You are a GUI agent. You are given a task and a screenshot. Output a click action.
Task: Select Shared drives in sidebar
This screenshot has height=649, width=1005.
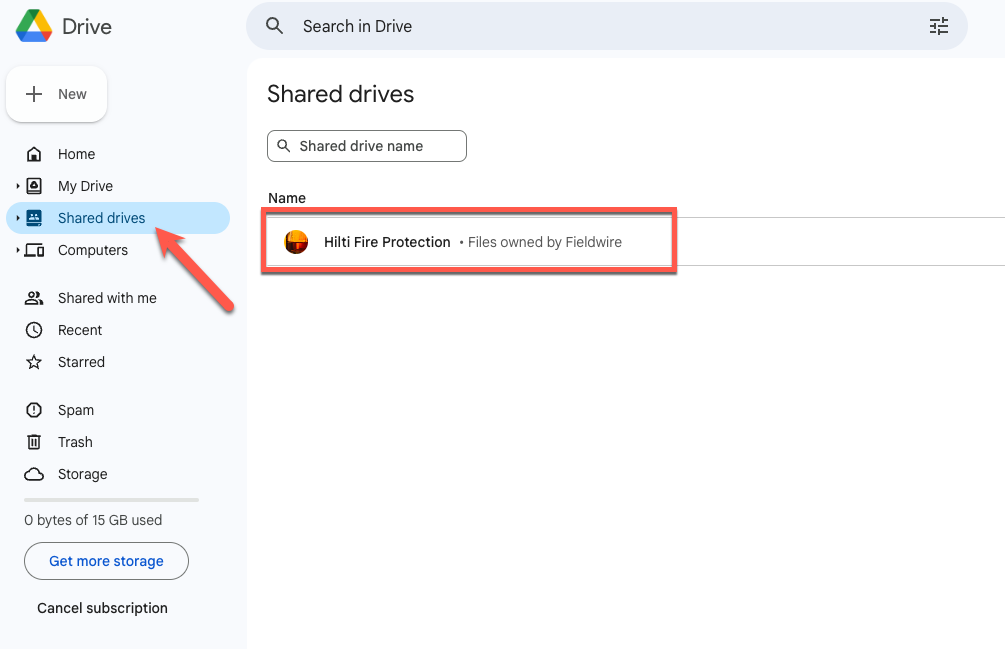(x=118, y=218)
